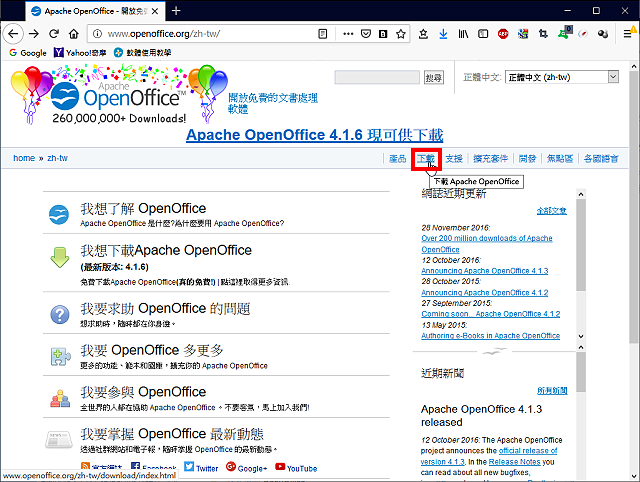Open the Downloads arrow icon
The width and height of the screenshot is (640, 482).
click(443, 34)
